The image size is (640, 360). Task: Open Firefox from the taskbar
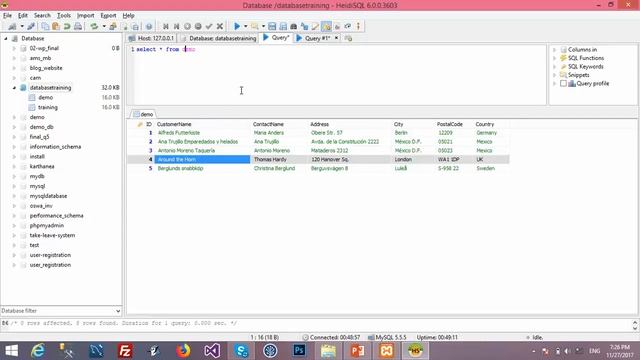point(183,351)
